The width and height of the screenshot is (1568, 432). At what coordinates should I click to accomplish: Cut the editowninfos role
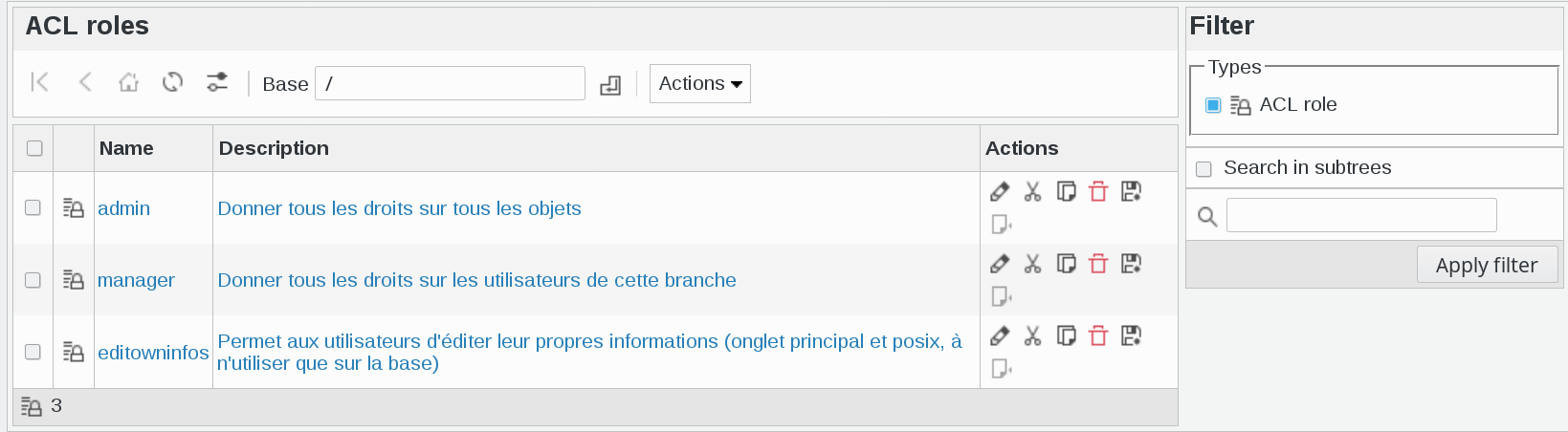pos(1032,335)
